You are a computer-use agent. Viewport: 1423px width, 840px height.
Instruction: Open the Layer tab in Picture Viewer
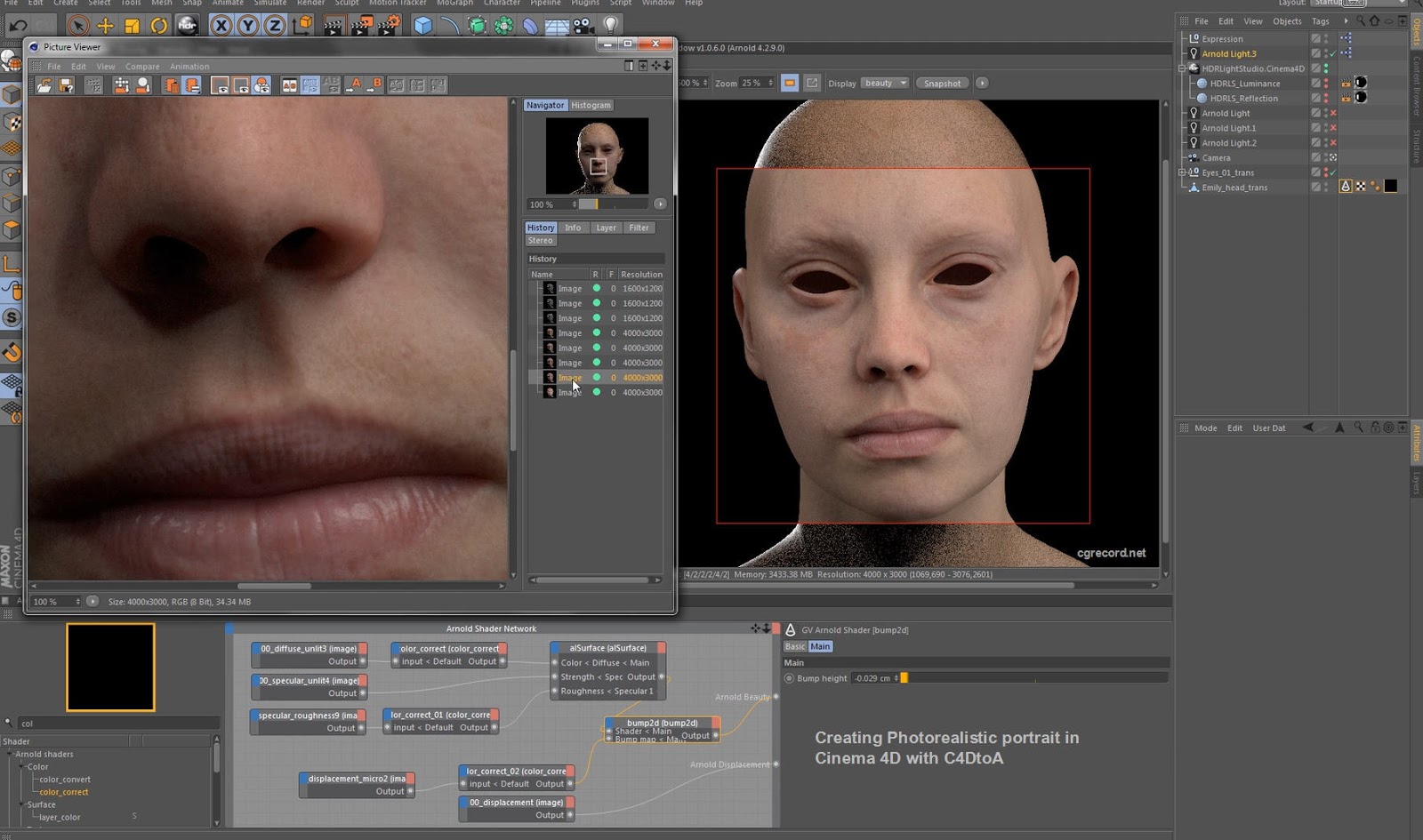606,228
